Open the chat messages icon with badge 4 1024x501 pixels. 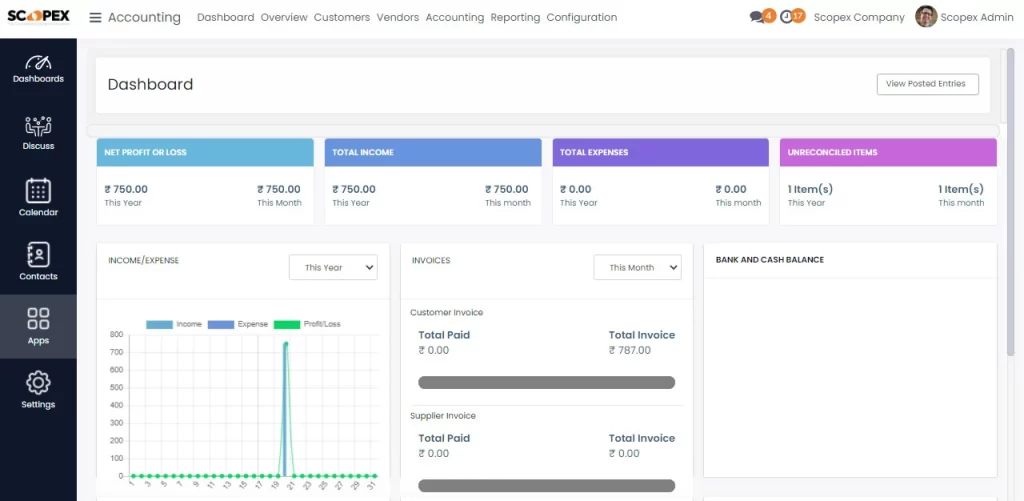tap(762, 17)
